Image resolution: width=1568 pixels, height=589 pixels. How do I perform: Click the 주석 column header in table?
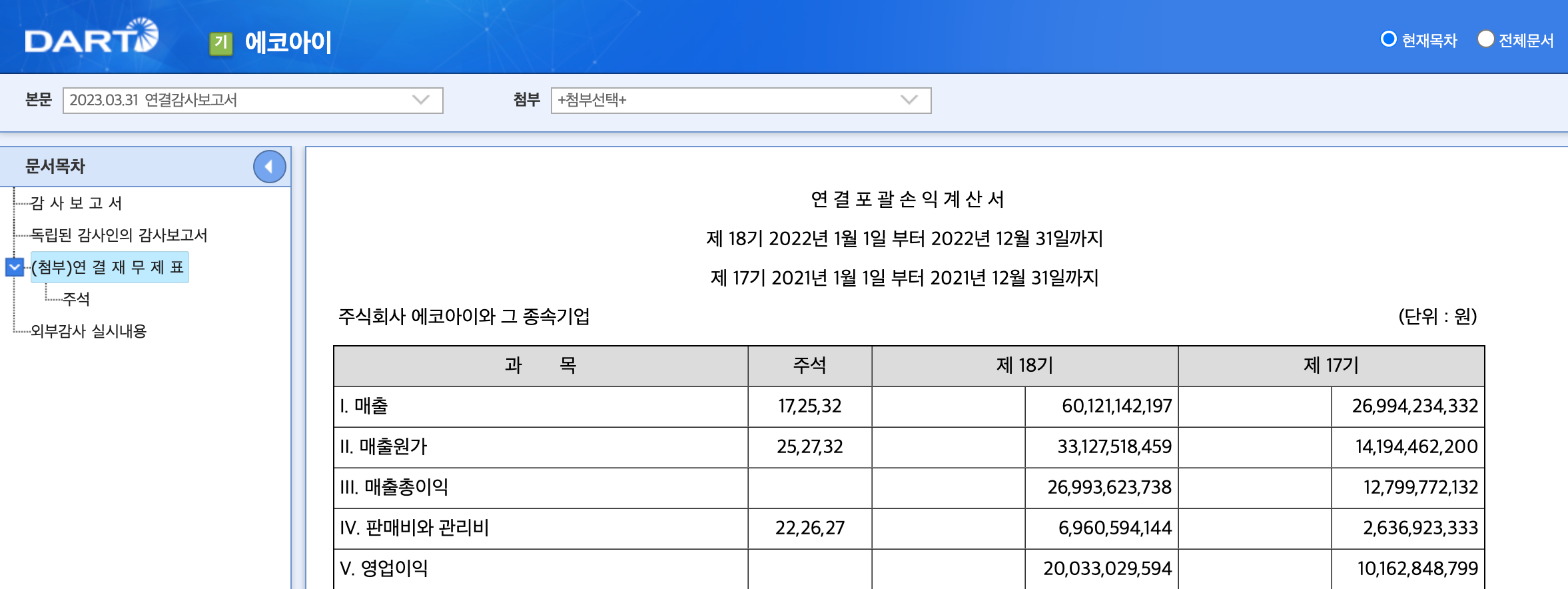point(809,365)
